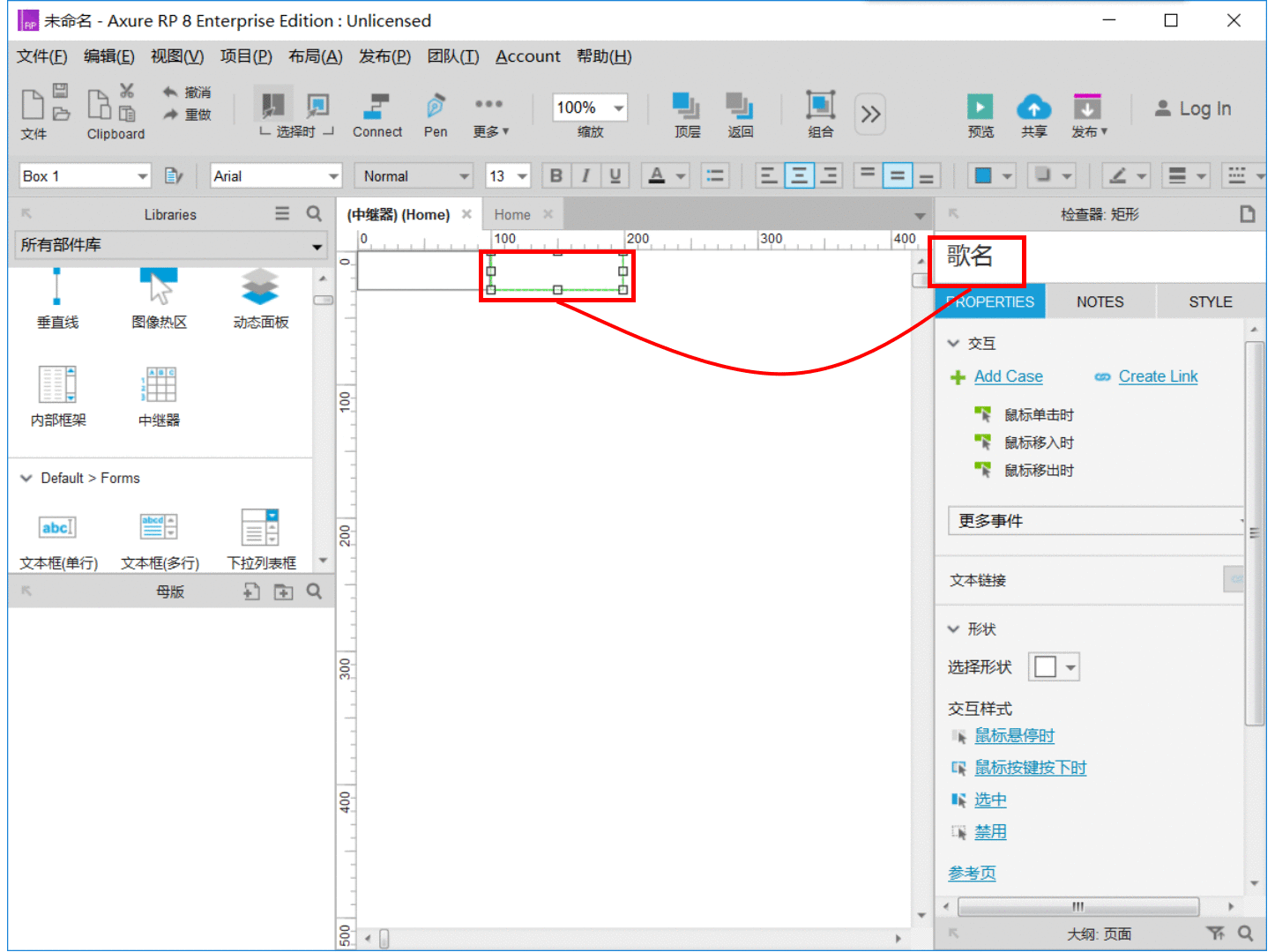
Task: Click the new file icon
Action: [x=33, y=104]
